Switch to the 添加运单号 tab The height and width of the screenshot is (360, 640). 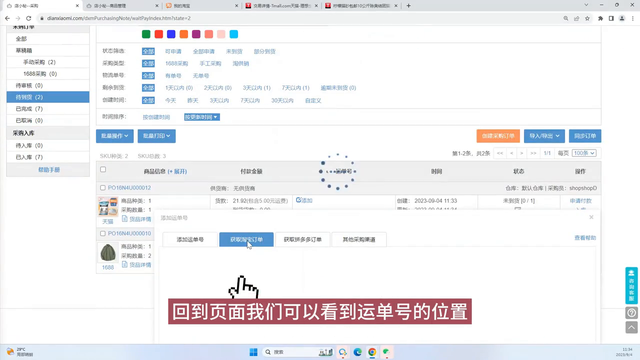[x=190, y=239]
